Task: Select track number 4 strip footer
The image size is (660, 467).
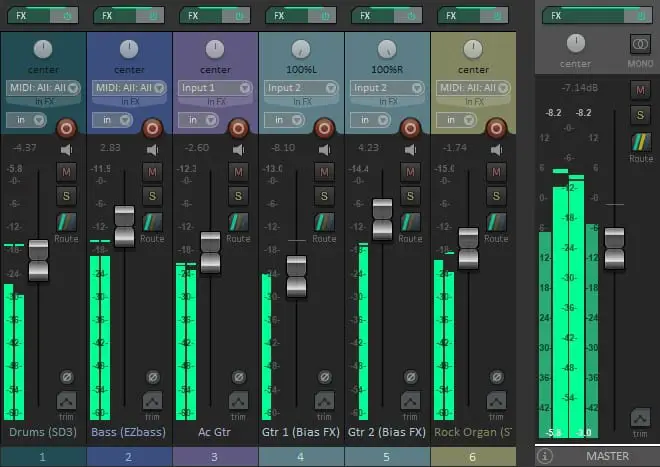Action: pyautogui.click(x=301, y=457)
